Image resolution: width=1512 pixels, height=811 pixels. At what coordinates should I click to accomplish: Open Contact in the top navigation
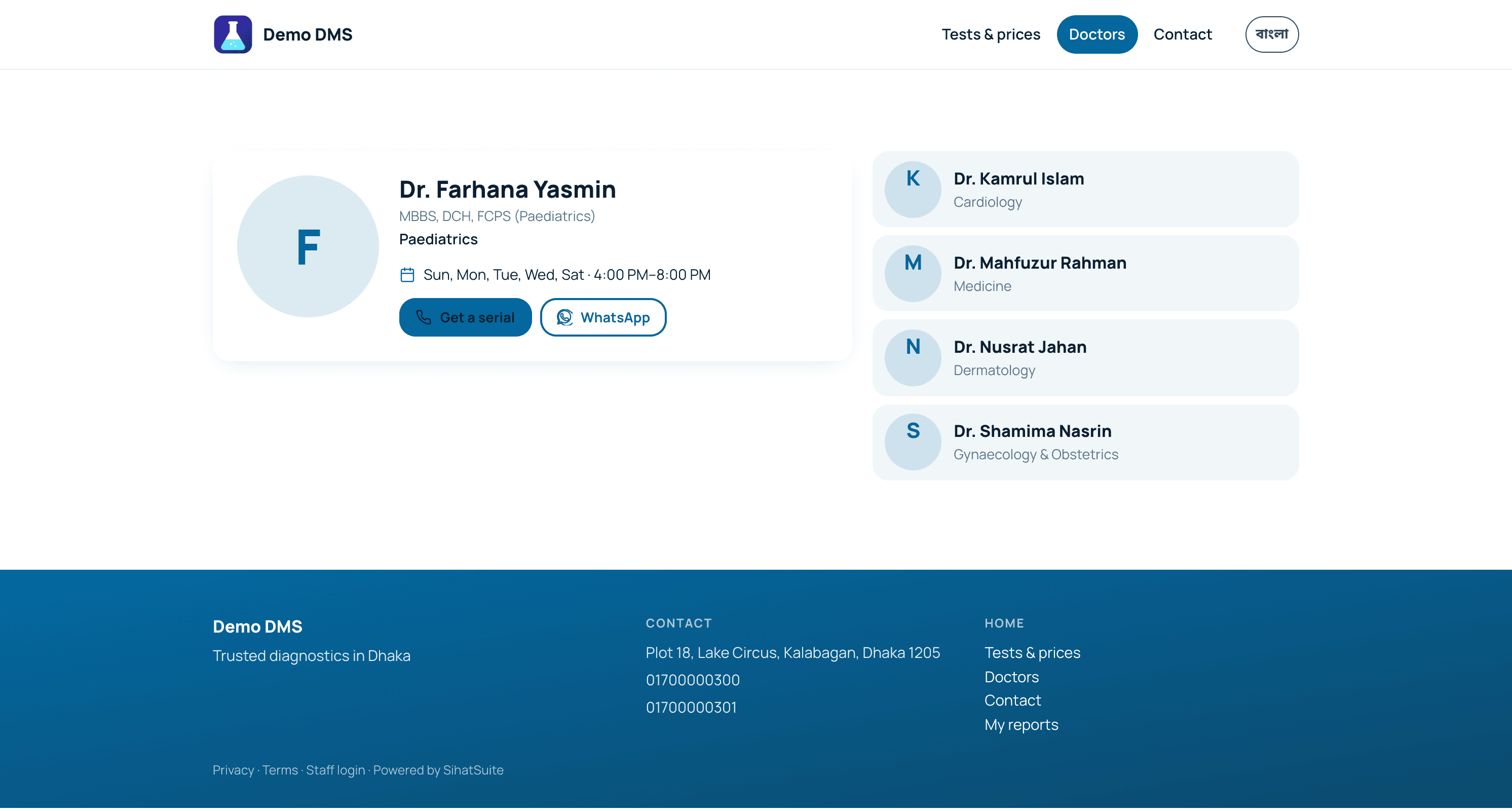pos(1182,34)
